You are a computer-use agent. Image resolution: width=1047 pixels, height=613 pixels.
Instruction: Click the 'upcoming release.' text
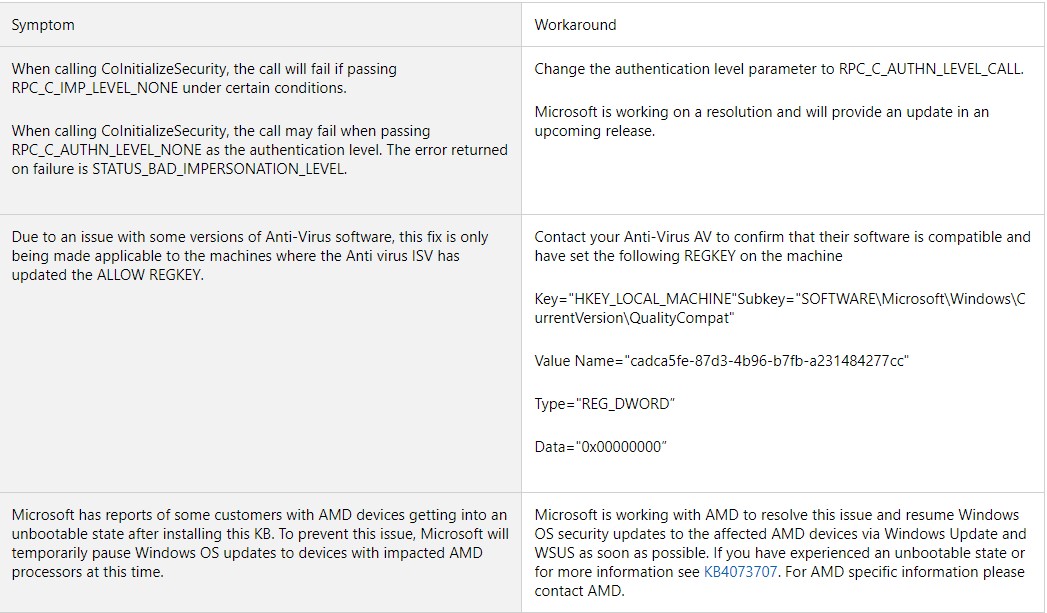[x=594, y=131]
